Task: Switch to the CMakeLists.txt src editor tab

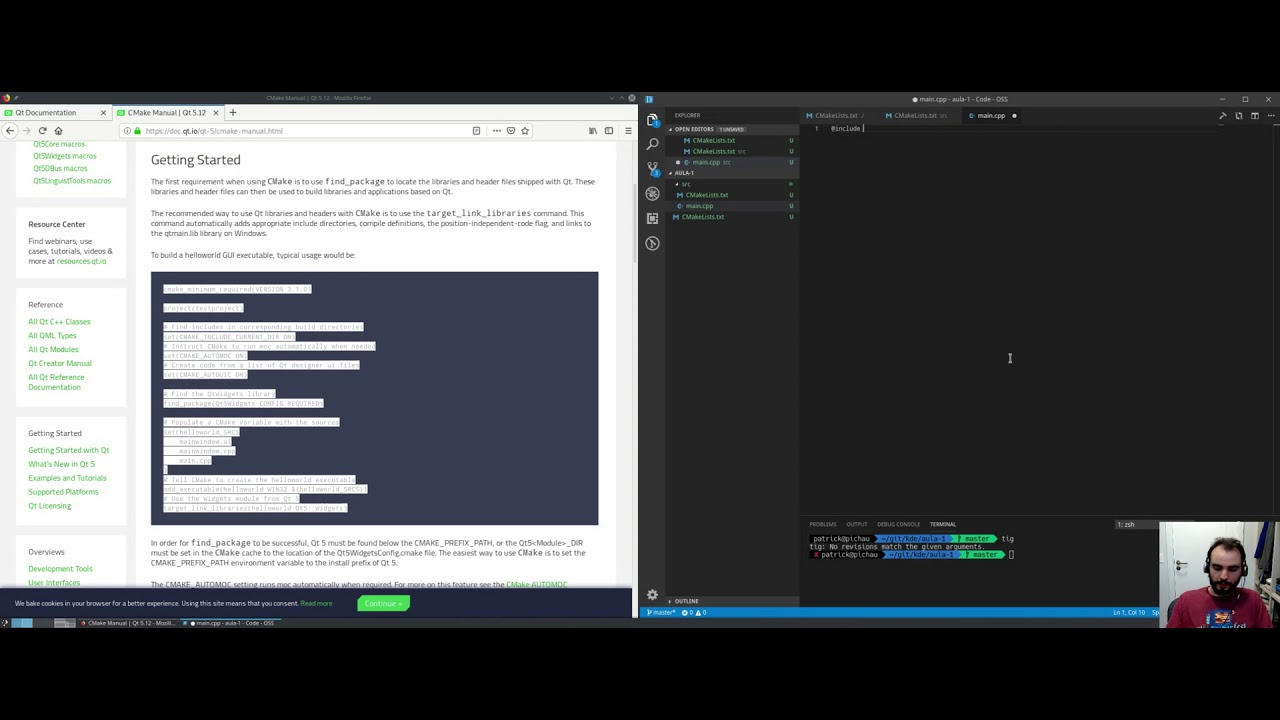Action: coord(918,116)
